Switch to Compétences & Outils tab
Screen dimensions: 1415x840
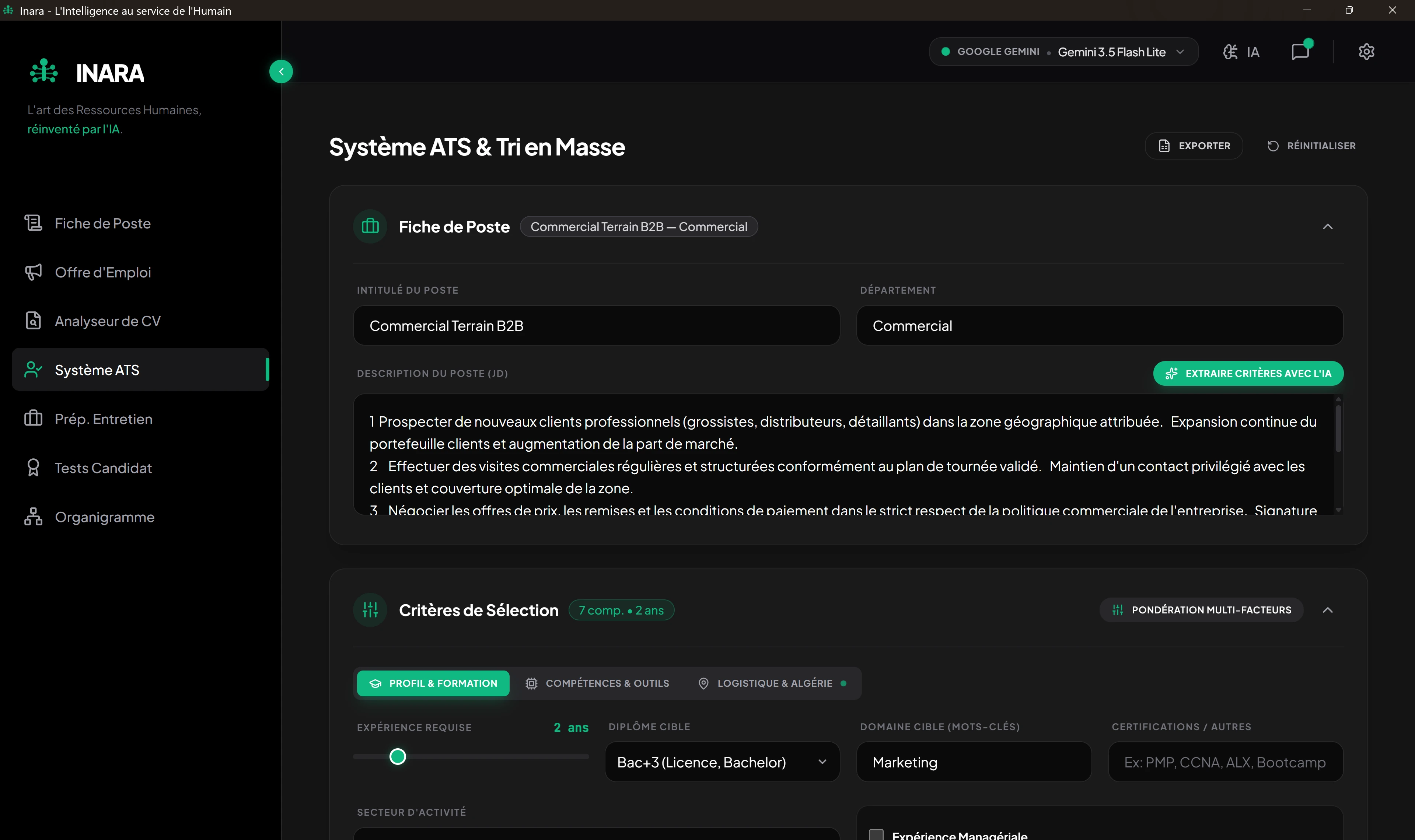[597, 683]
